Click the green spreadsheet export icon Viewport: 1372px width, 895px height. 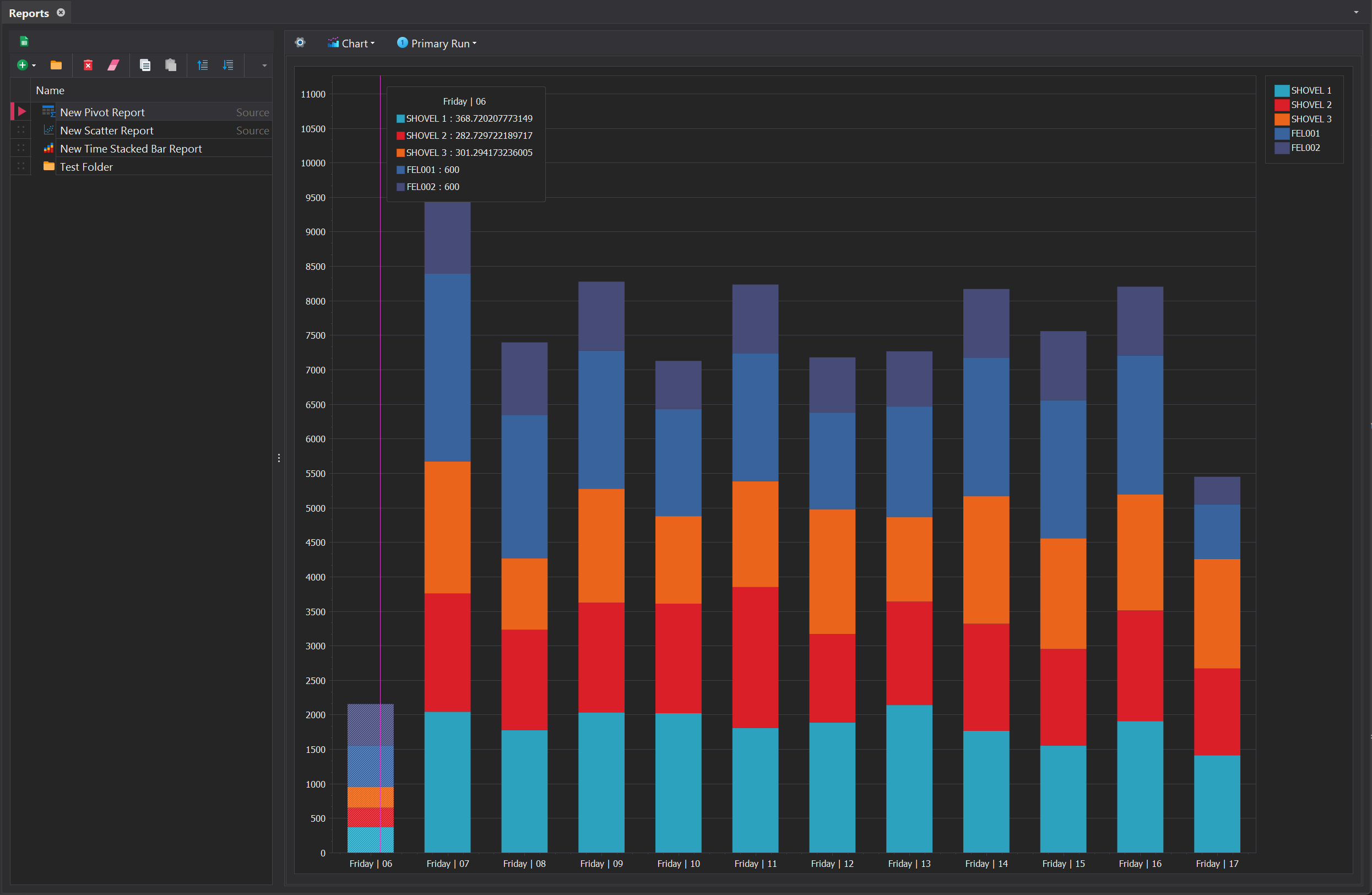click(24, 41)
